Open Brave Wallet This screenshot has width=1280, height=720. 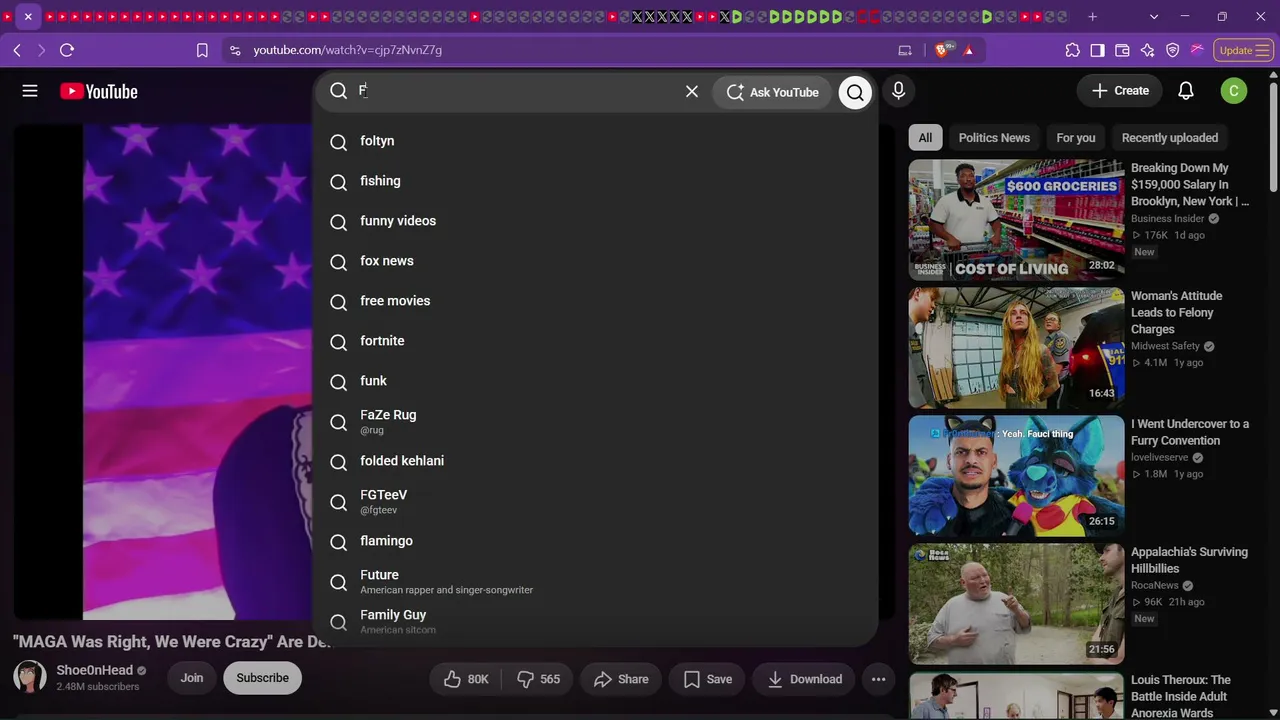tap(1123, 50)
